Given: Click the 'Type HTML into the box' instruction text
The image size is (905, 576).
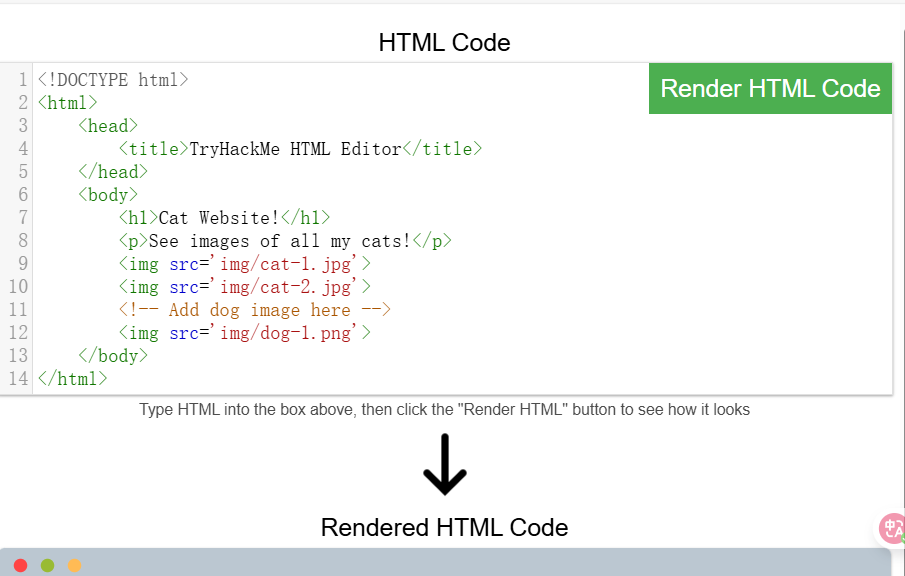Looking at the screenshot, I should click(444, 409).
